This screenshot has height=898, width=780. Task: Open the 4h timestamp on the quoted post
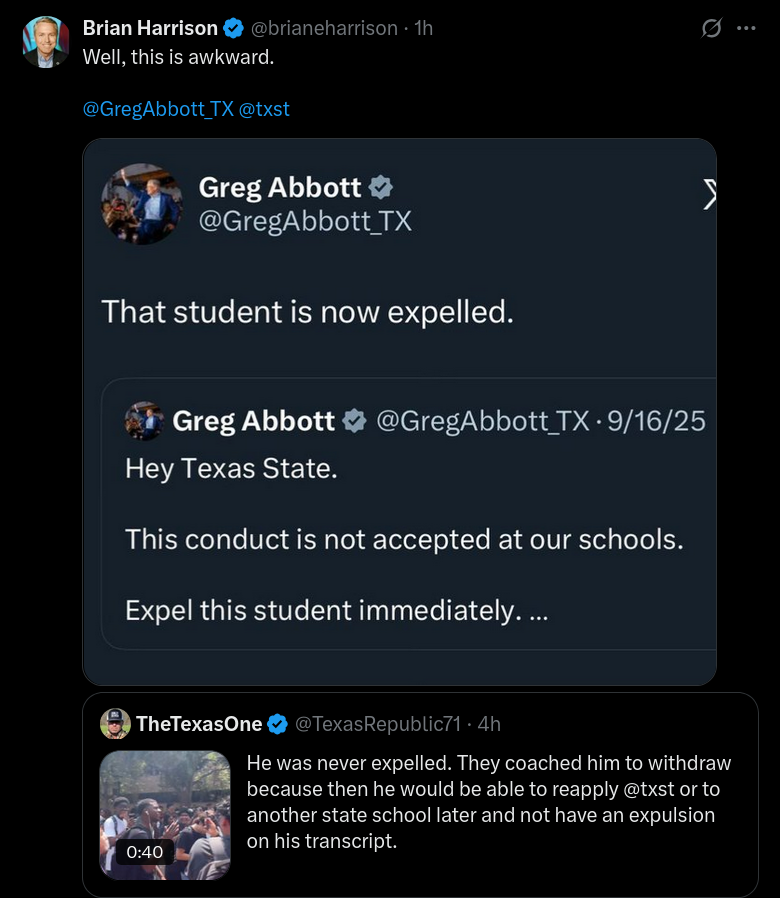pos(490,724)
